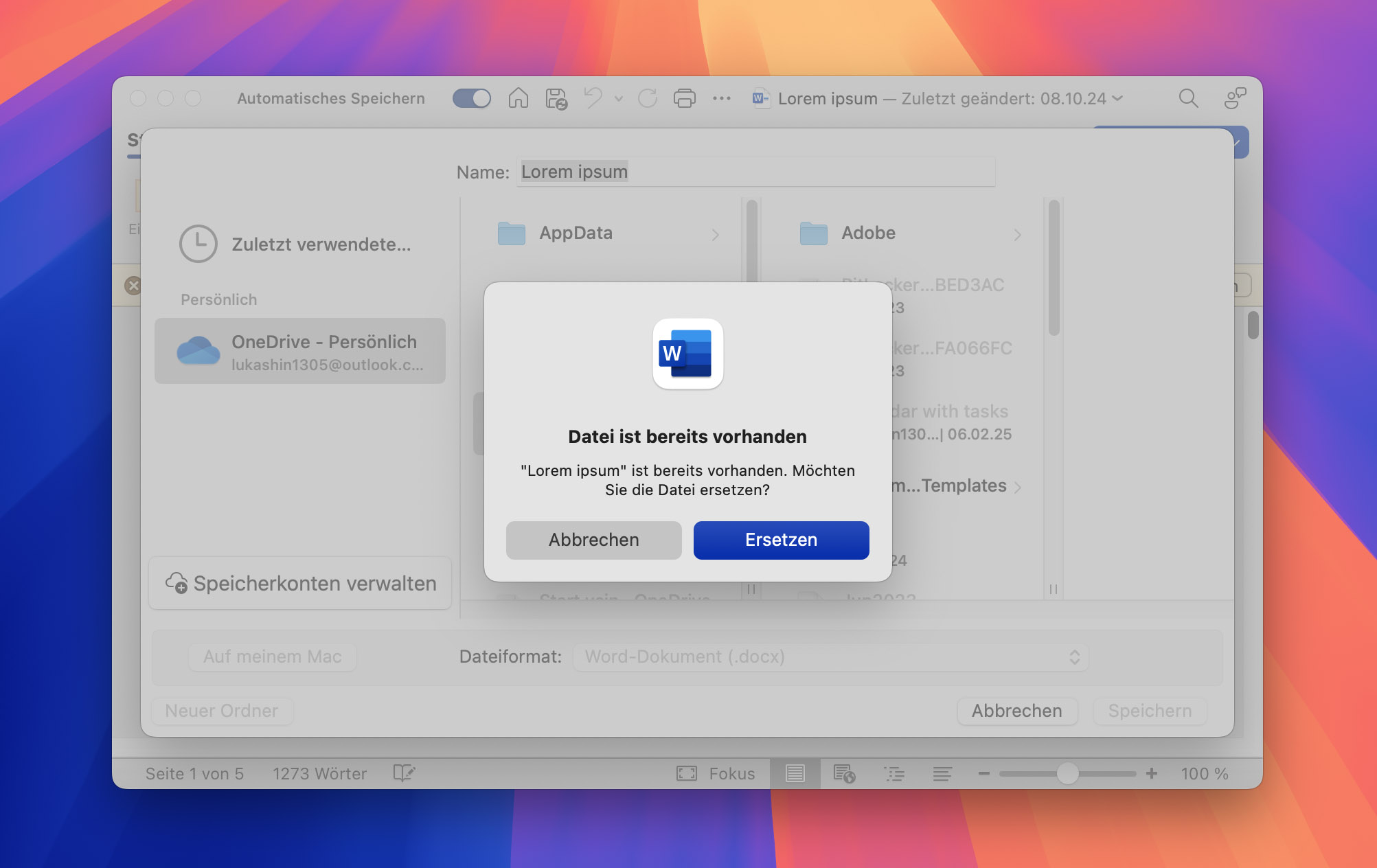The height and width of the screenshot is (868, 1377).
Task: Select the file ending in FA066FC
Action: tap(951, 358)
